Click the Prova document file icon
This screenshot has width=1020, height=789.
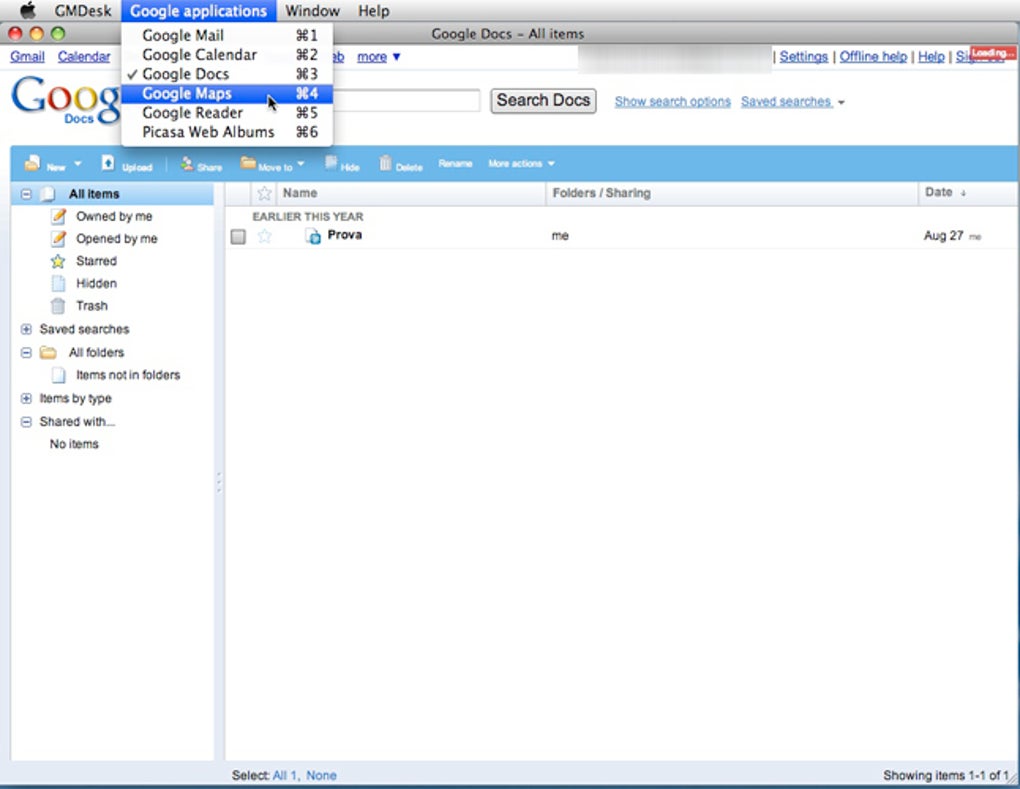click(x=313, y=236)
